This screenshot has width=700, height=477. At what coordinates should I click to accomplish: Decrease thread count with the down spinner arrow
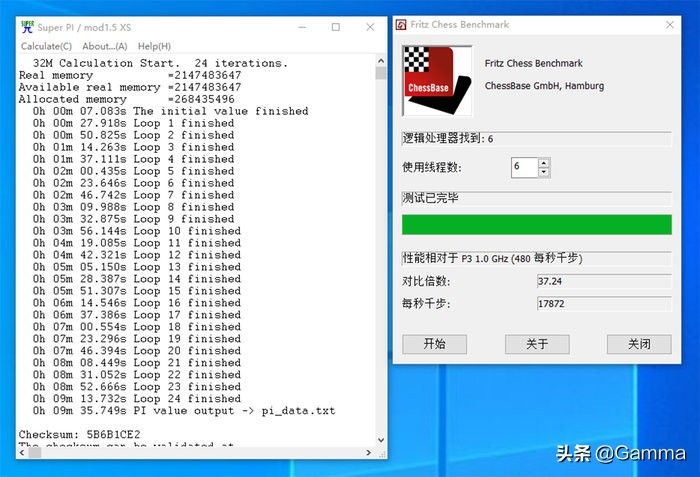click(543, 172)
